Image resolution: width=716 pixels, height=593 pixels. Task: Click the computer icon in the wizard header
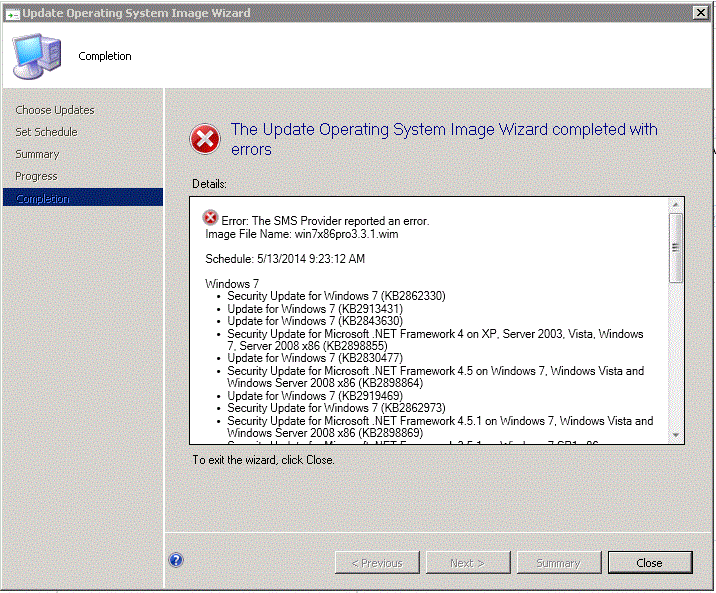[37, 56]
